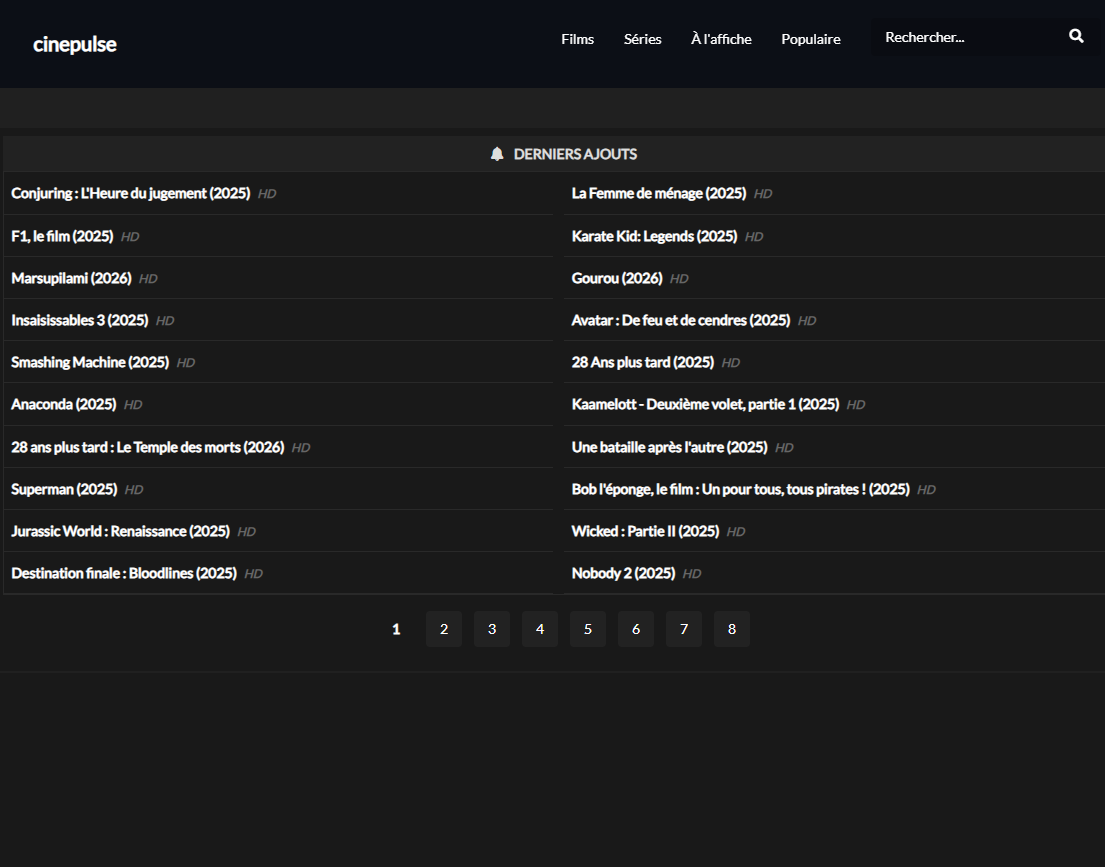Image resolution: width=1105 pixels, height=867 pixels.
Task: Click the bell icon beside Derniers Ajouts
Action: coord(497,154)
